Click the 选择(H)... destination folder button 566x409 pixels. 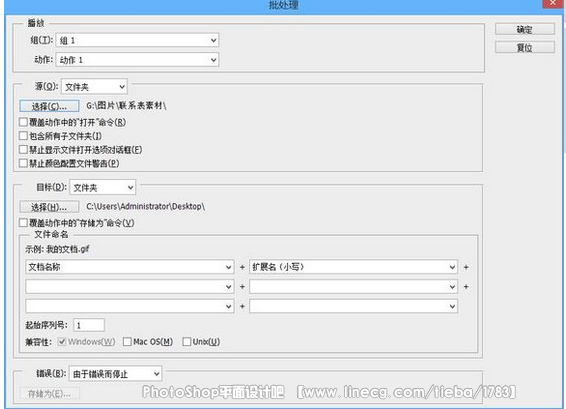pos(49,207)
